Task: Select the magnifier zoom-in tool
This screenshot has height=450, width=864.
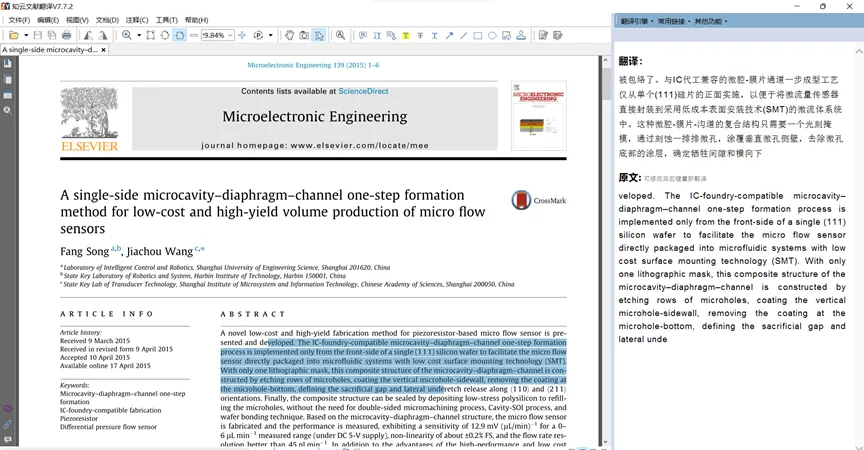Action: (127, 35)
